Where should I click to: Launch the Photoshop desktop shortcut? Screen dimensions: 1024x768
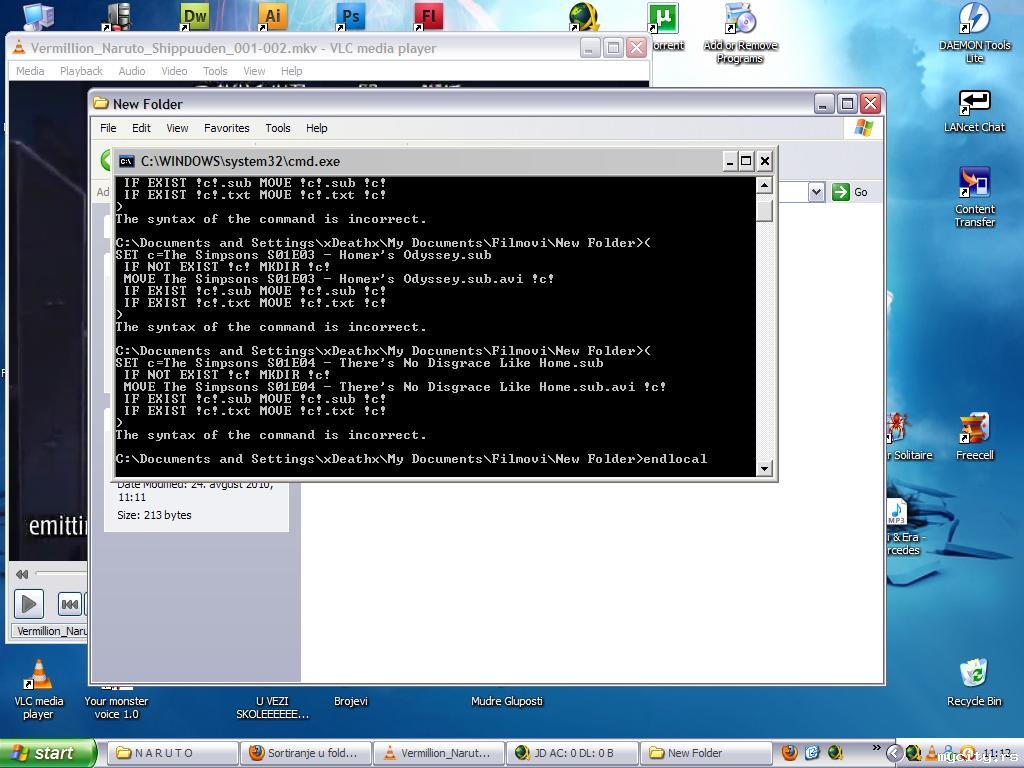coord(351,16)
